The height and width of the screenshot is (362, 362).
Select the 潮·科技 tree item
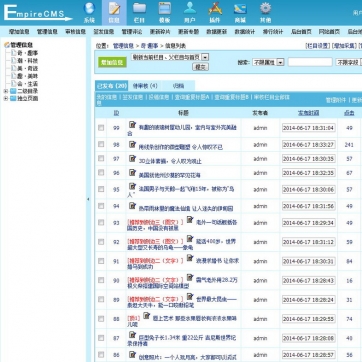[x=28, y=61]
